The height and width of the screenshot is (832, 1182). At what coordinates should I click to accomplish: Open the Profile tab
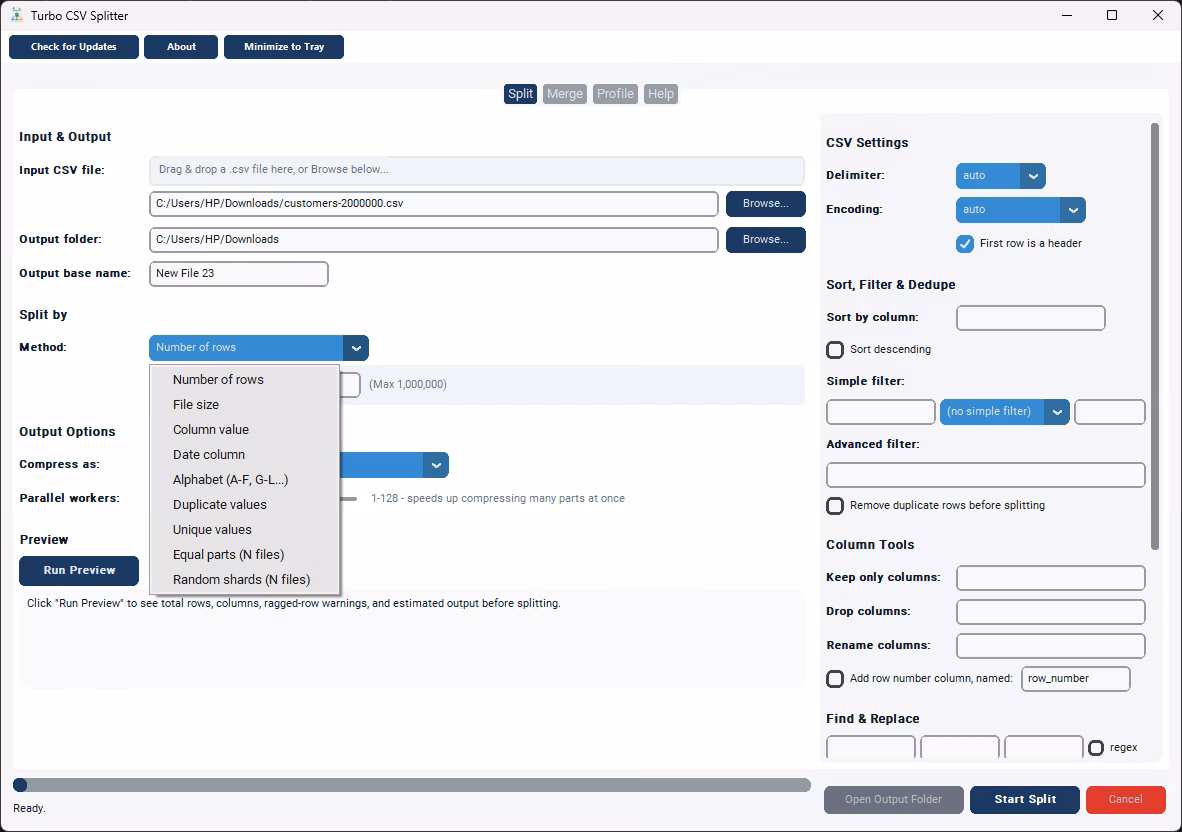tap(615, 93)
